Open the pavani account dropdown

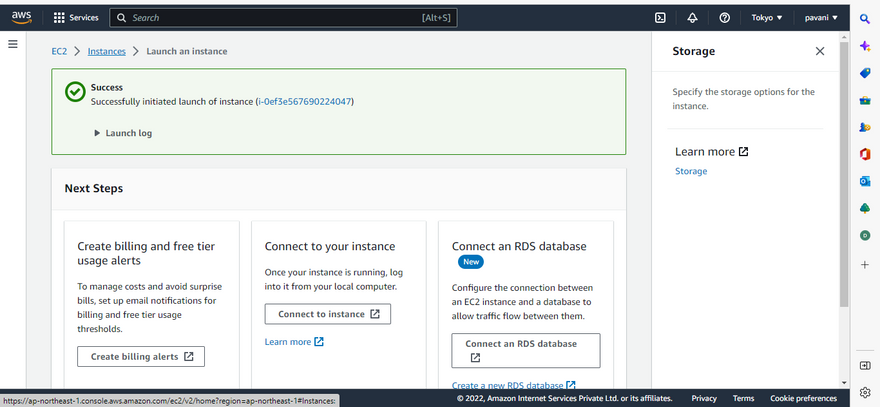pos(822,18)
